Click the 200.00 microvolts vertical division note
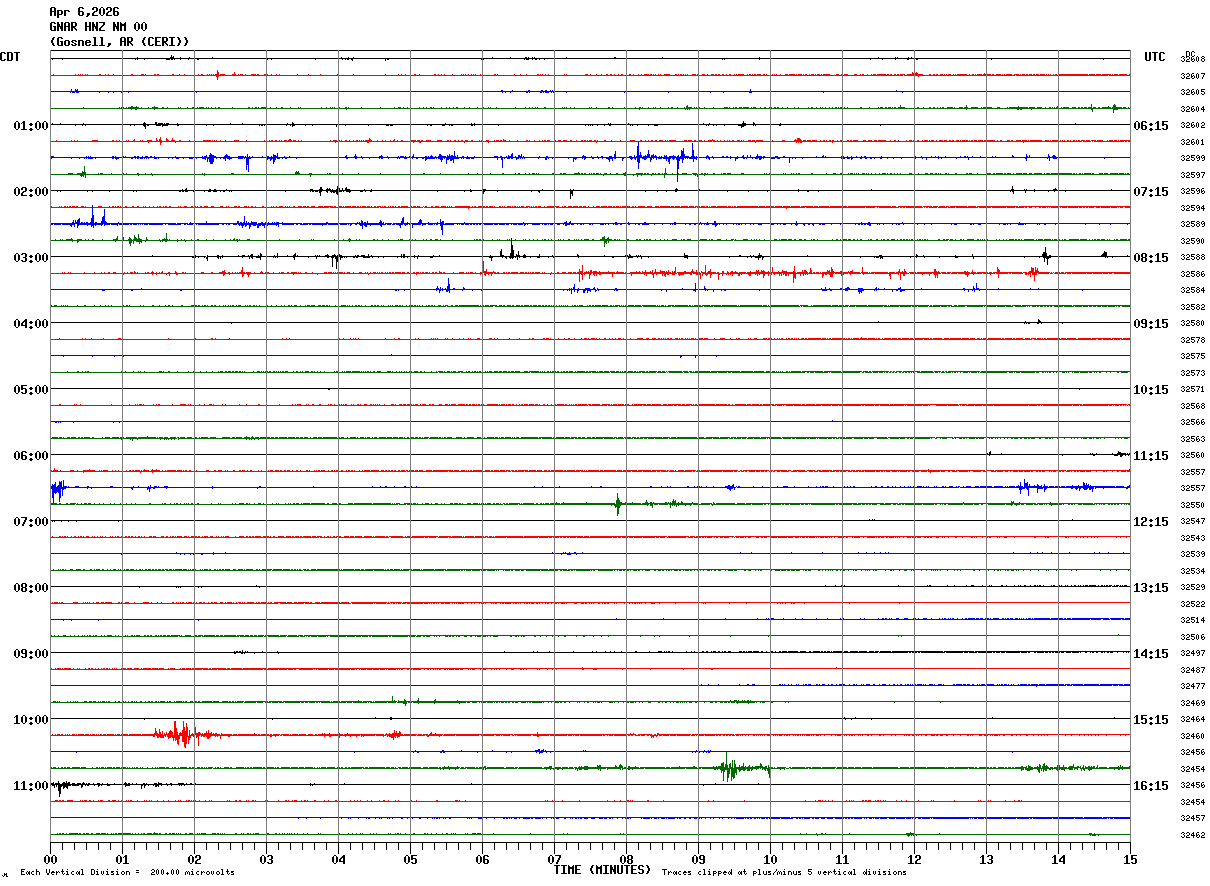 127,872
